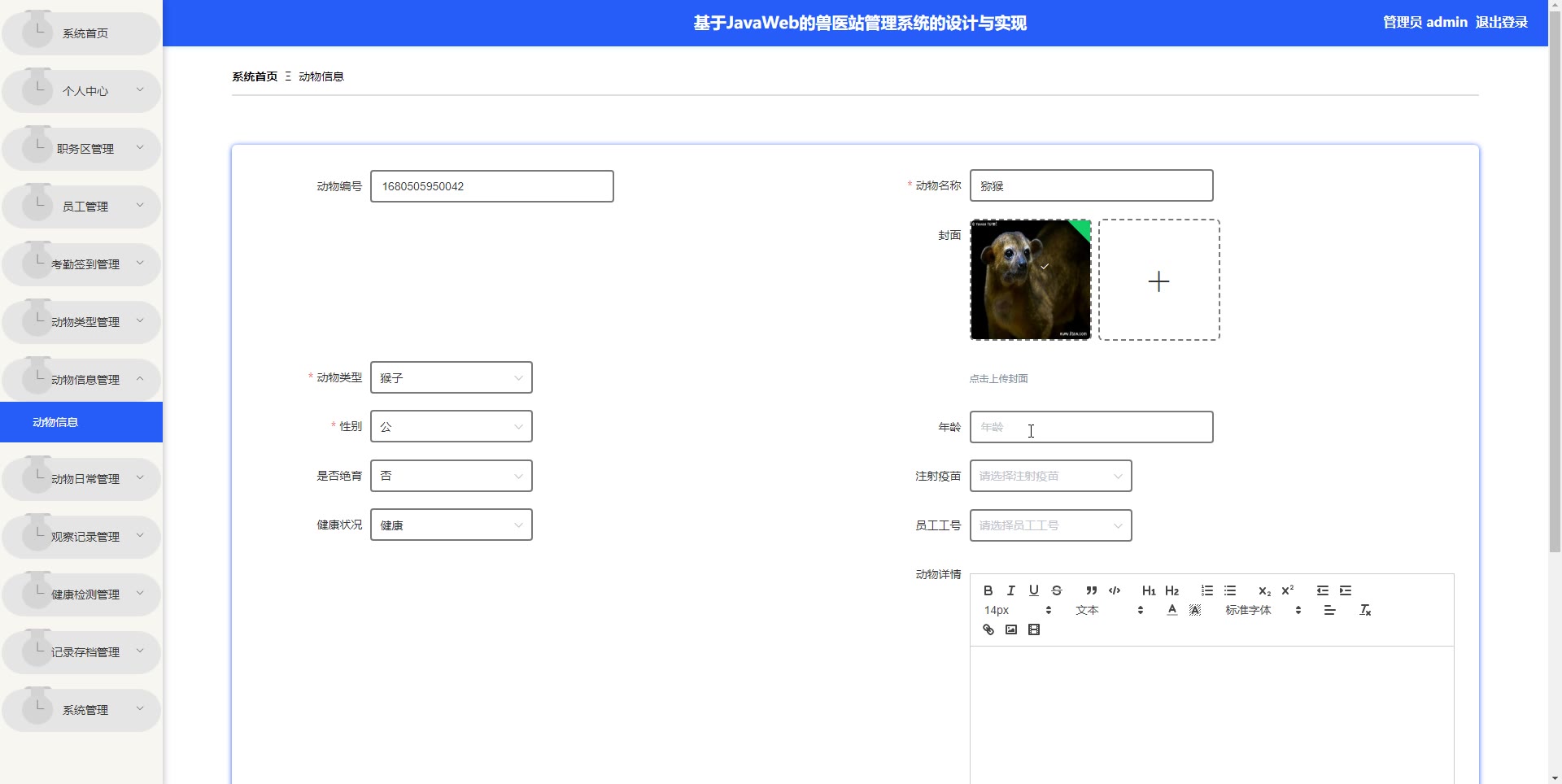The width and height of the screenshot is (1562, 784).
Task: Expand the 员工管理 sidebar menu
Action: click(81, 207)
